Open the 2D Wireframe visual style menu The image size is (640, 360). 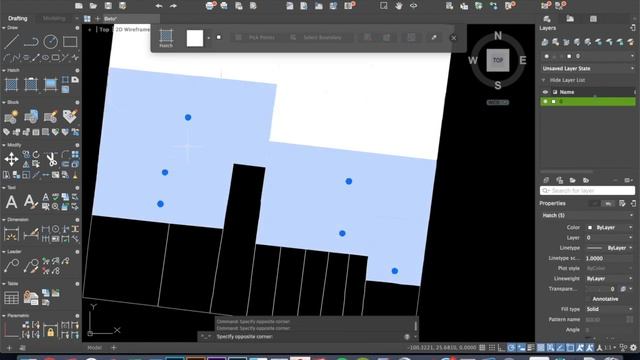pos(133,29)
